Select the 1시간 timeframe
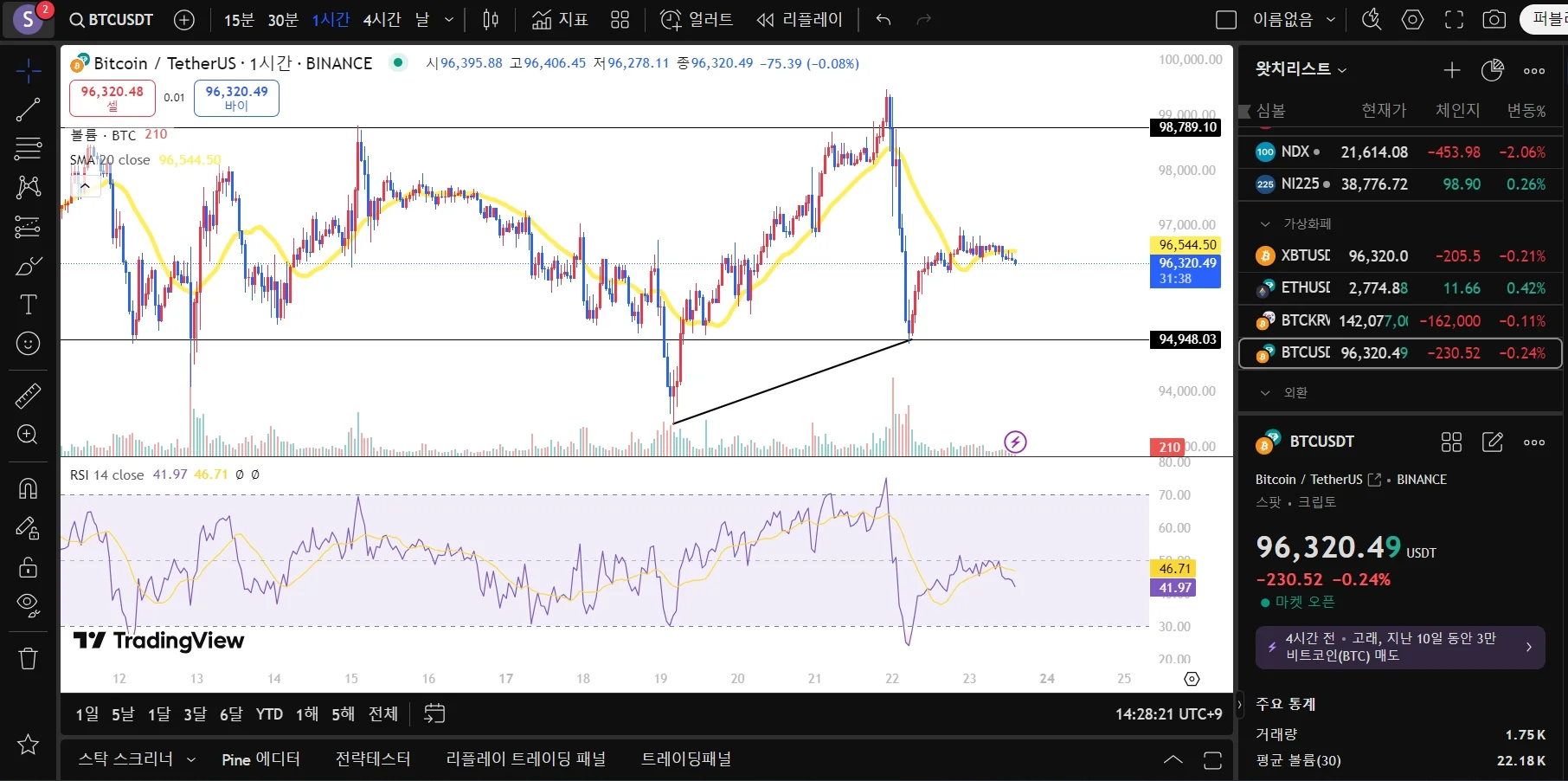 331,19
